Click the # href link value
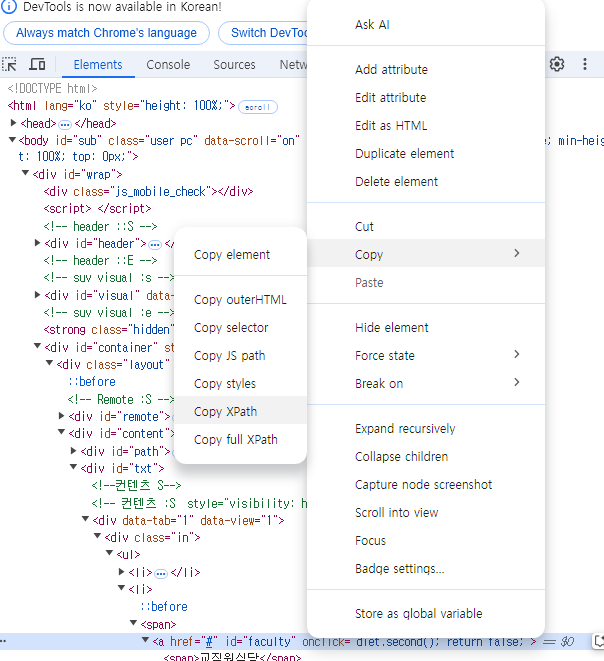 [208, 642]
